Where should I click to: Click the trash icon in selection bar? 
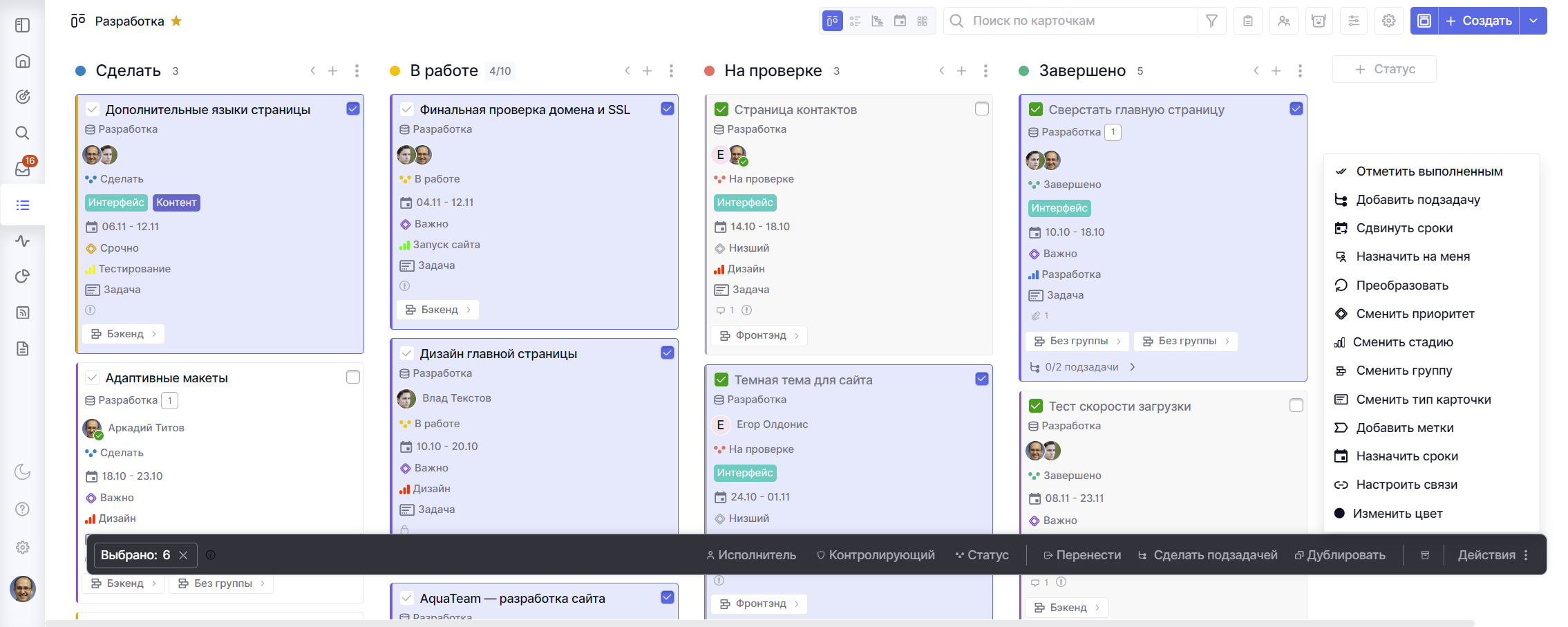pyautogui.click(x=1424, y=555)
